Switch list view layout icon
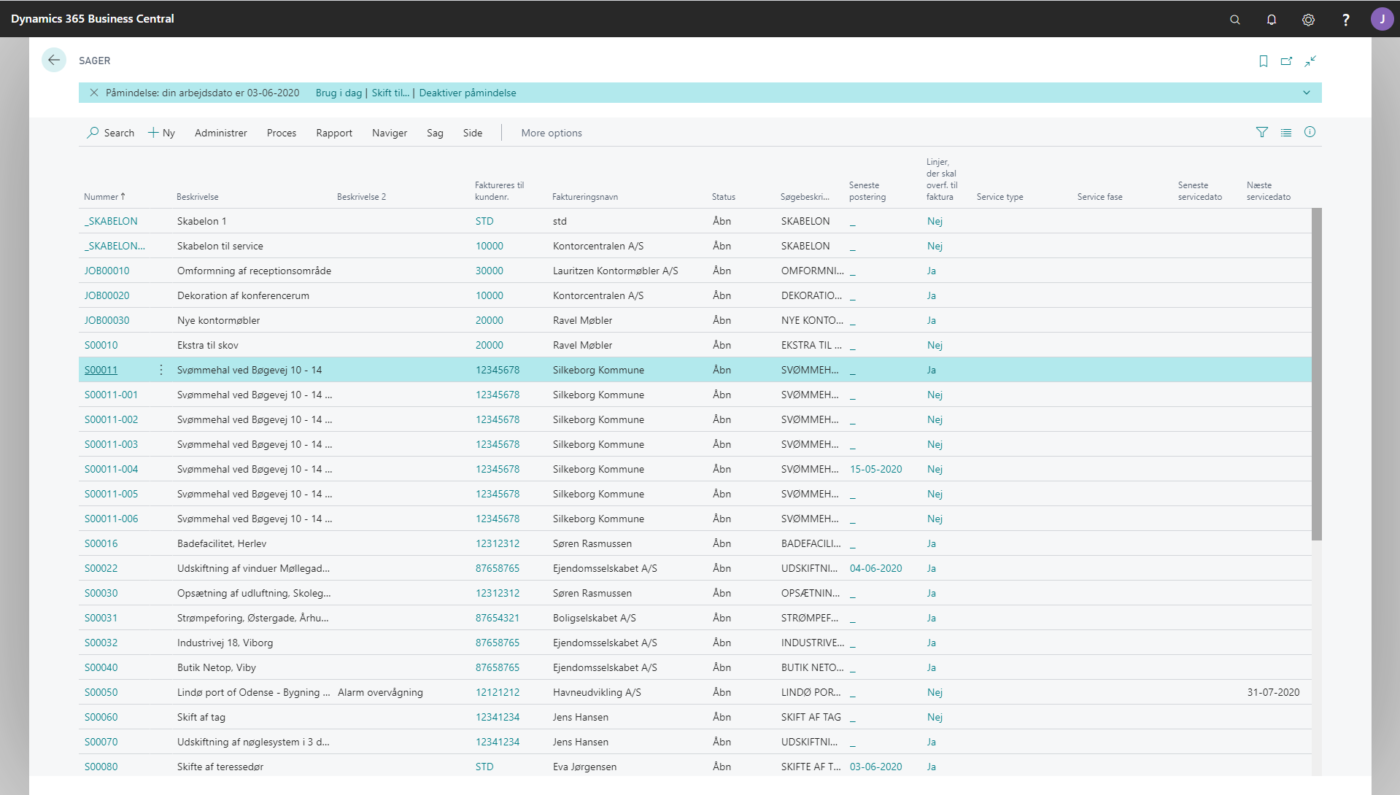 [x=1286, y=132]
